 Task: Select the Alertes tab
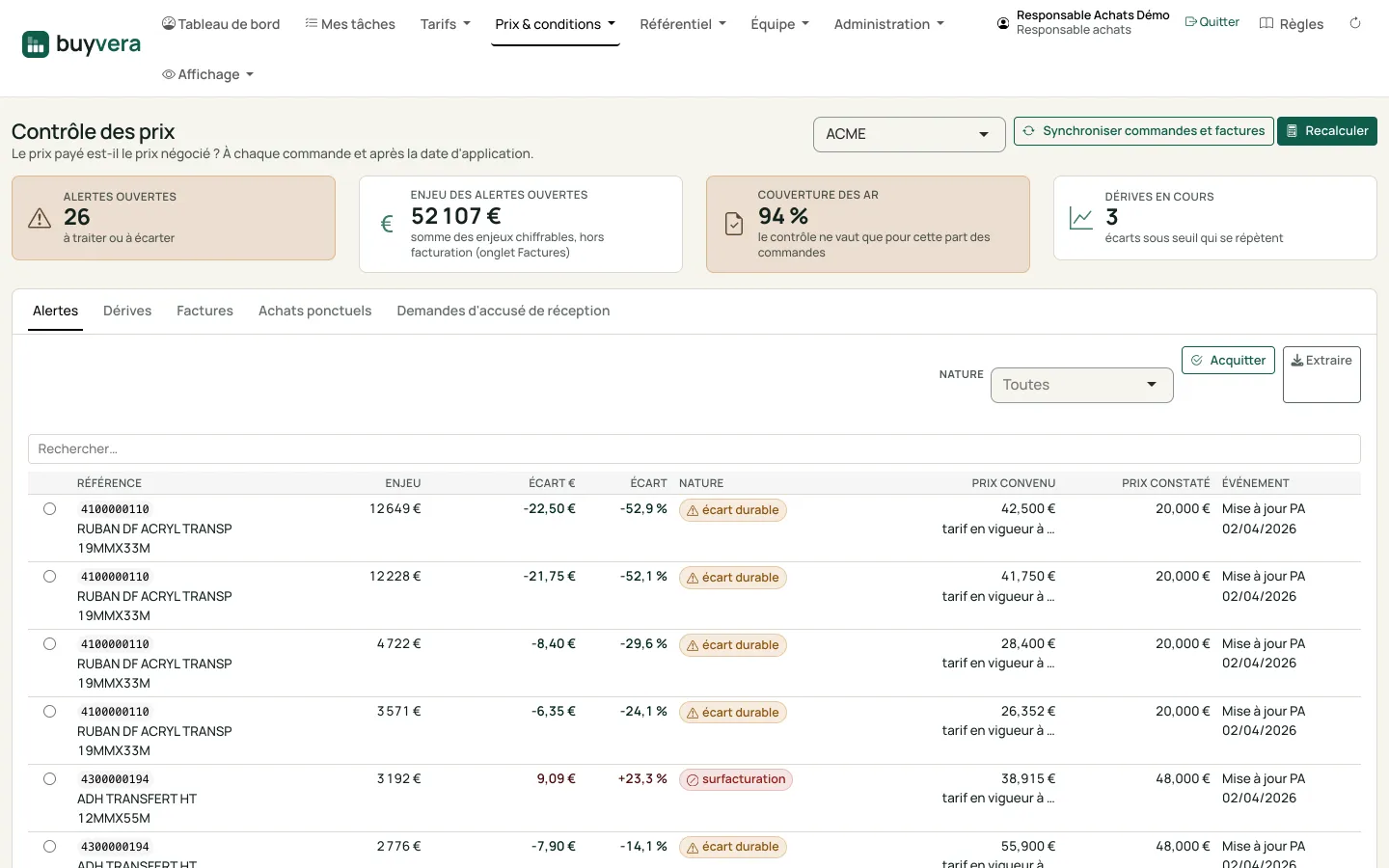[55, 311]
